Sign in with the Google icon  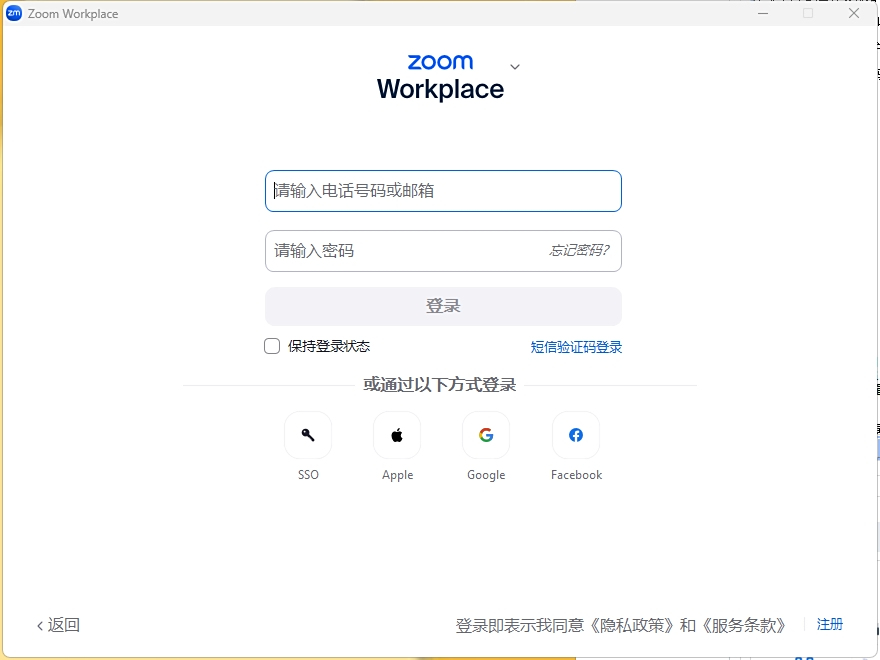486,435
